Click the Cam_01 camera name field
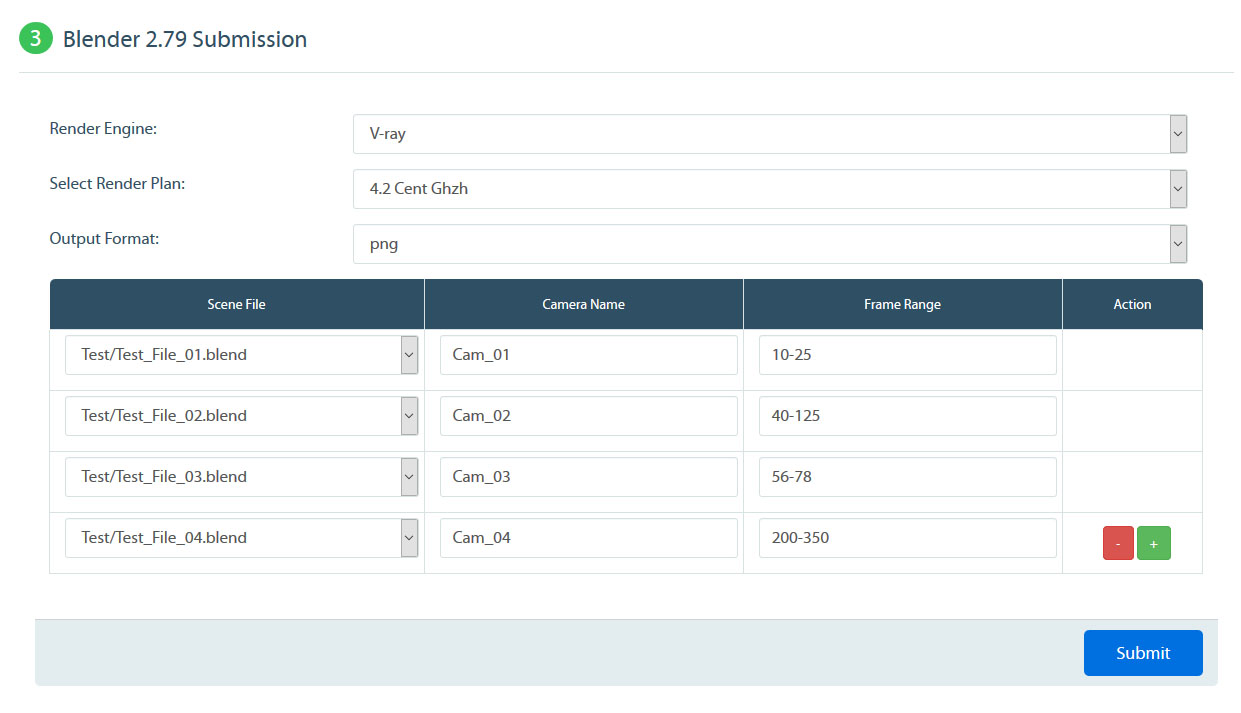 tap(588, 355)
